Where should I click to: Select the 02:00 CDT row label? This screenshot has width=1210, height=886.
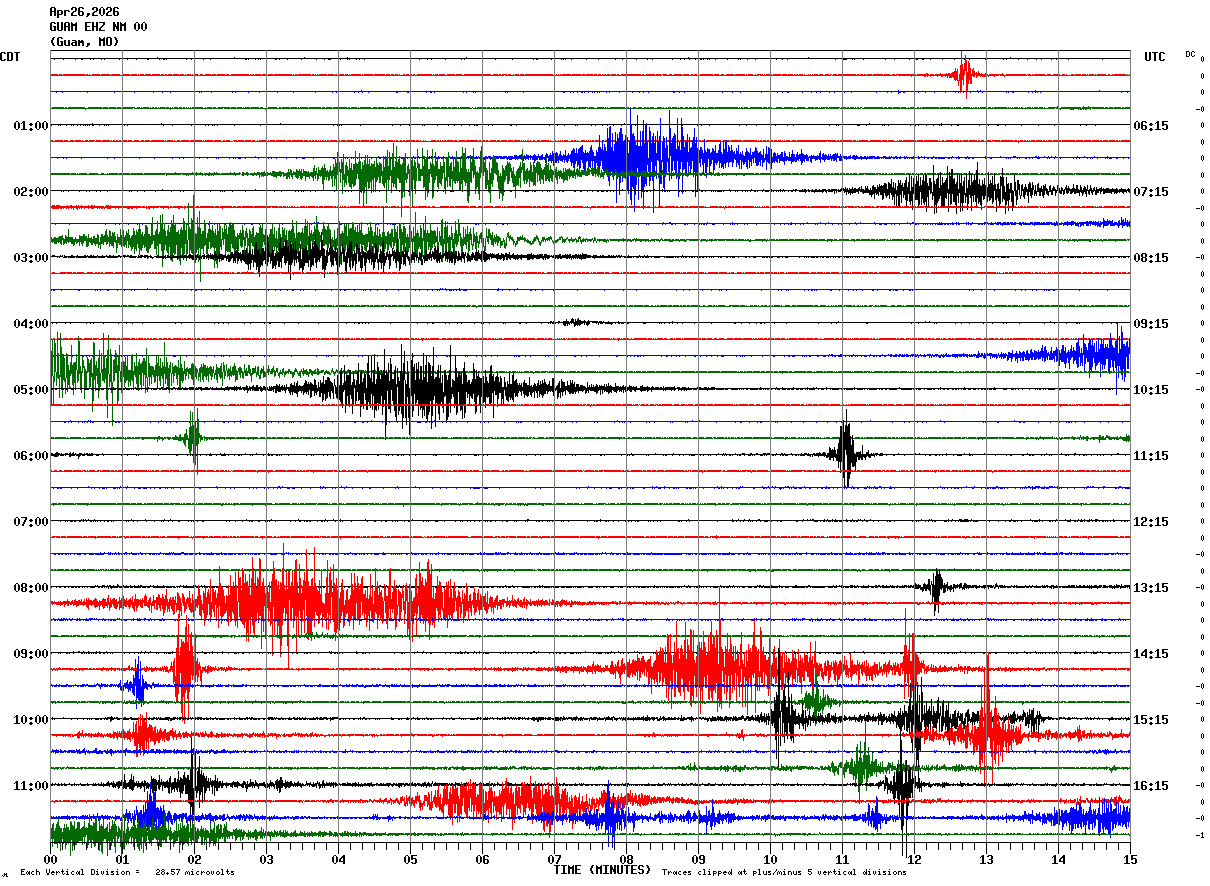pyautogui.click(x=30, y=192)
